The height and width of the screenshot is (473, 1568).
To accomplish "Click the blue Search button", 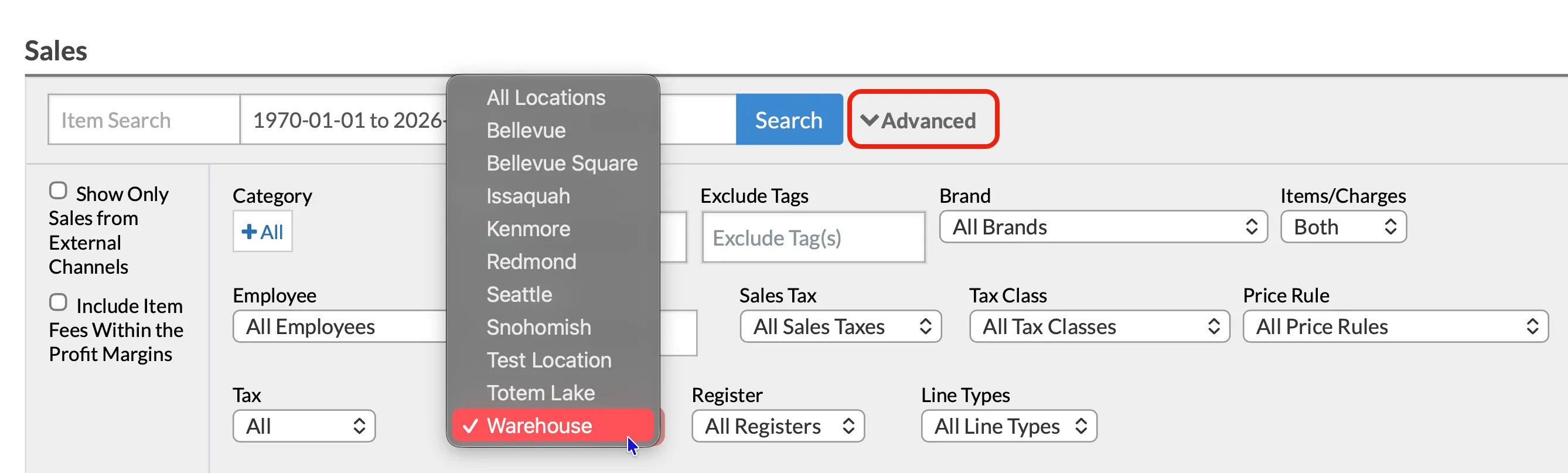I will pos(789,120).
